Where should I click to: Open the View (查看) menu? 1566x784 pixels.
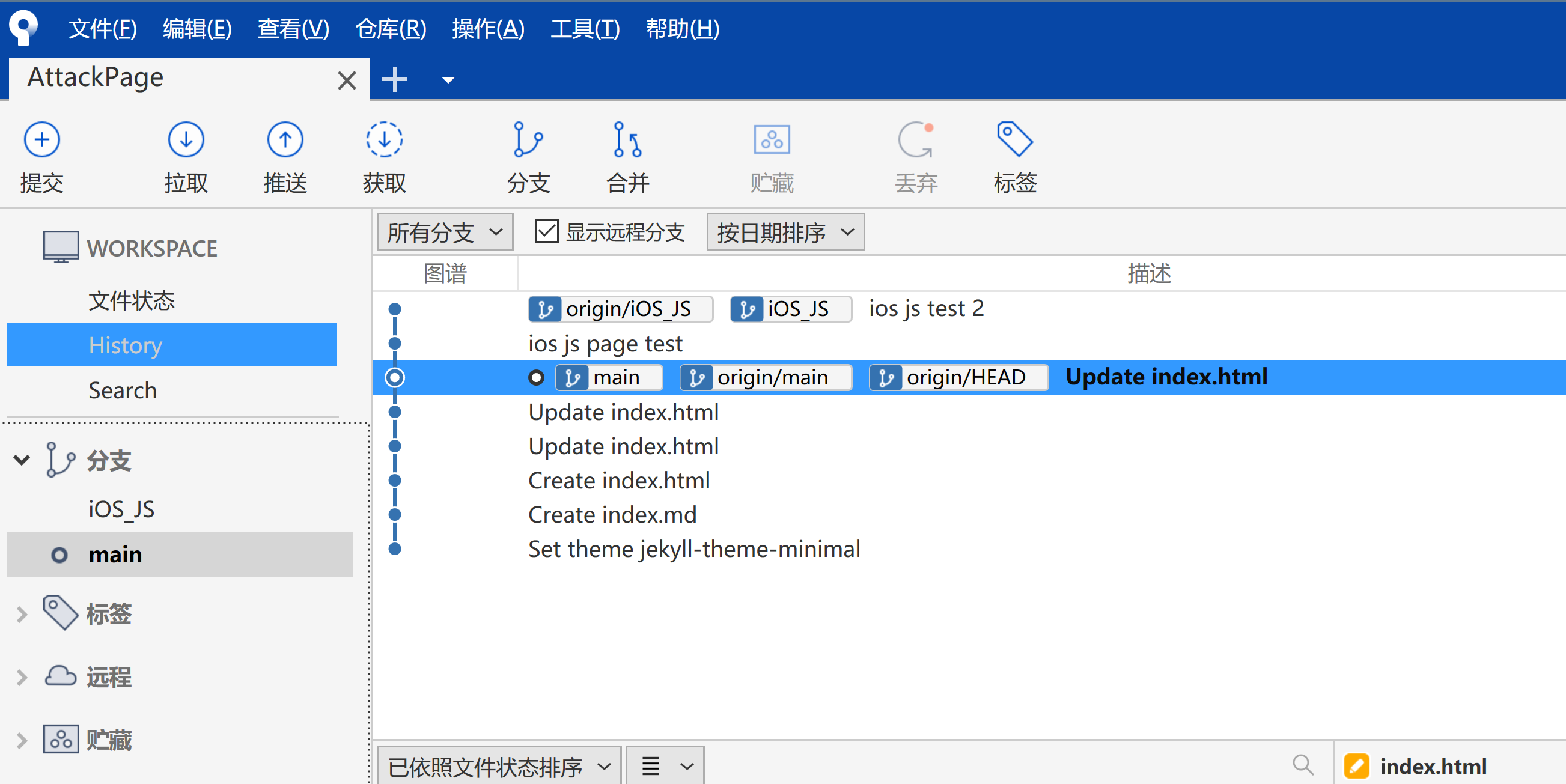pos(293,29)
